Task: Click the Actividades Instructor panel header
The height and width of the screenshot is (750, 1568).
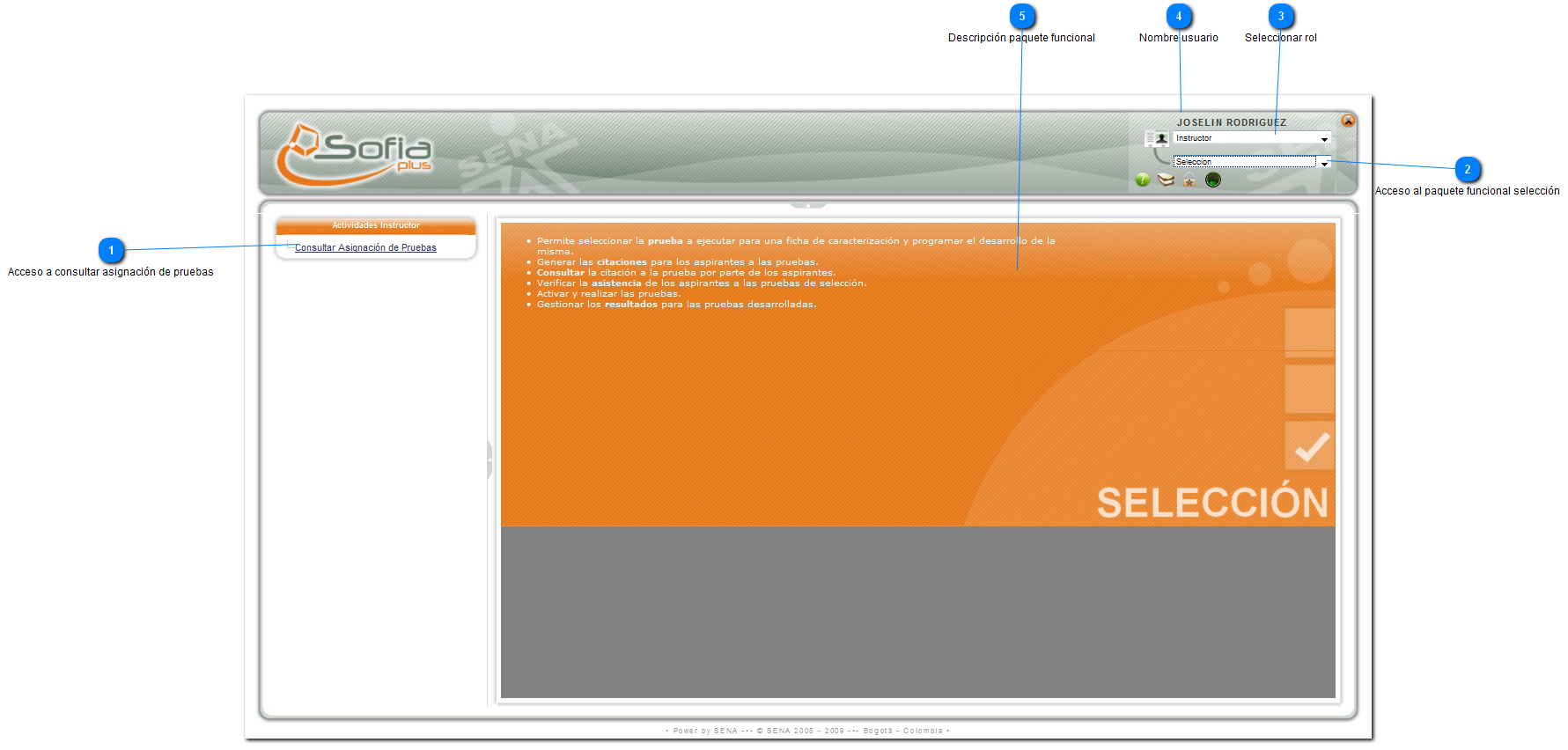Action: pos(376,225)
